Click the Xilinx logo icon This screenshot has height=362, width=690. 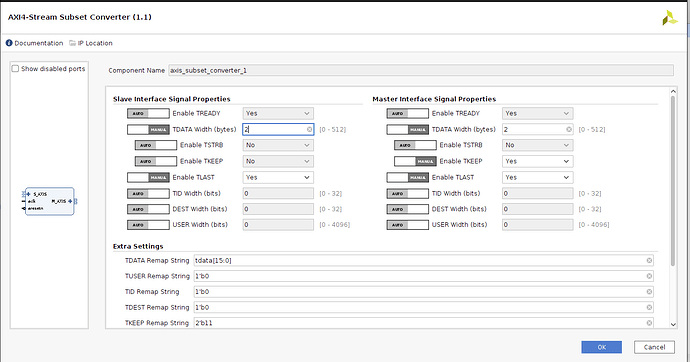pyautogui.click(x=669, y=18)
